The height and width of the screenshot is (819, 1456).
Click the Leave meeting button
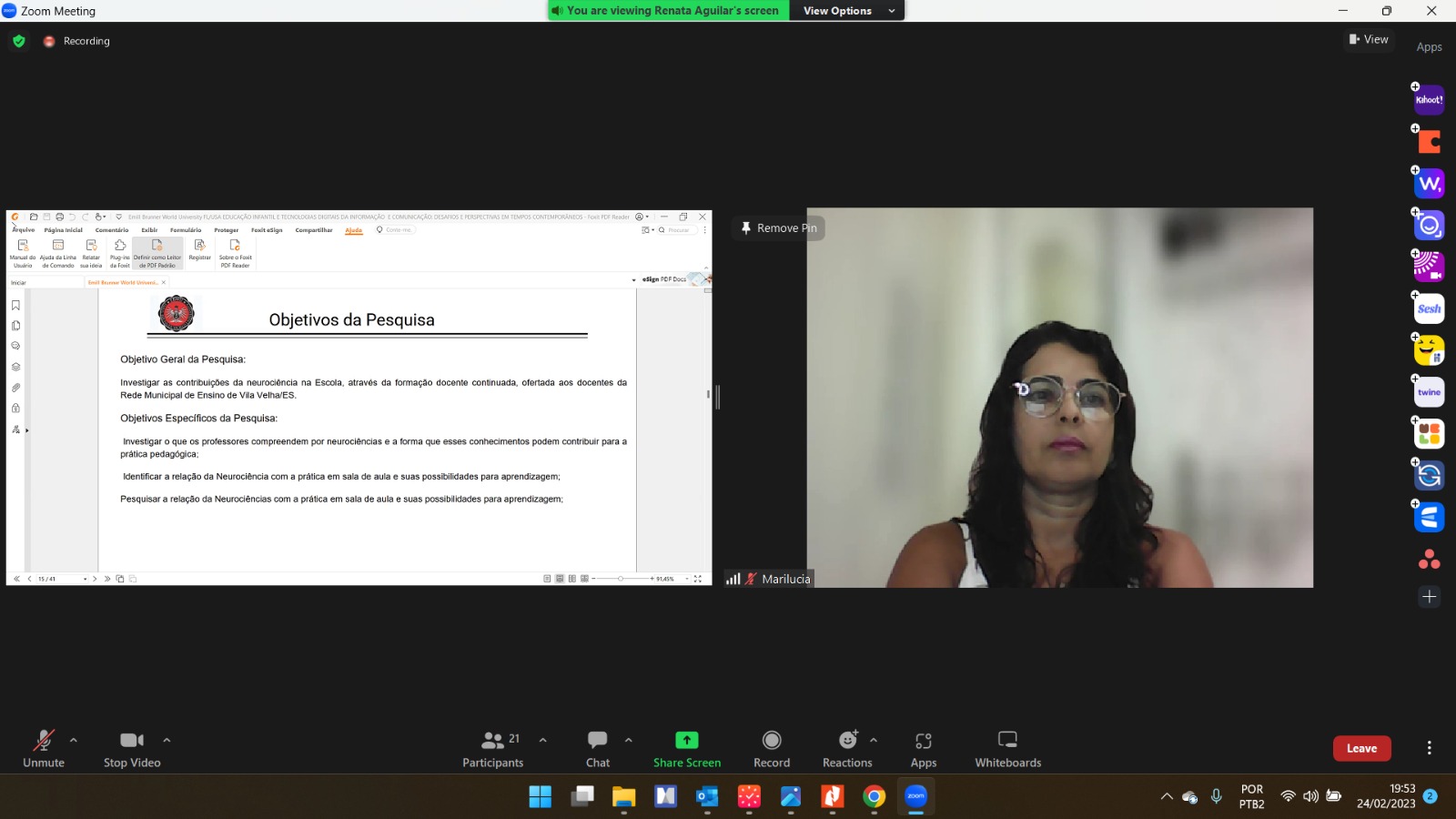[1361, 748]
